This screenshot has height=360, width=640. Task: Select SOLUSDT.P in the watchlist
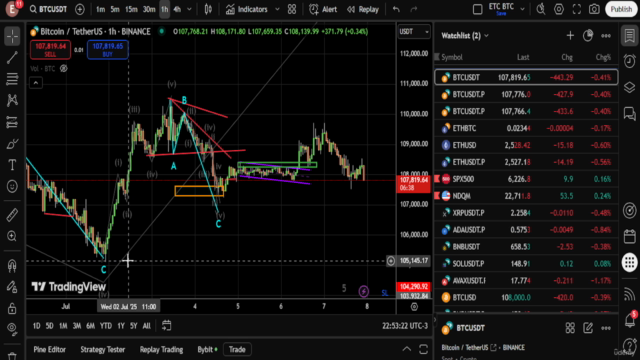pyautogui.click(x=527, y=264)
